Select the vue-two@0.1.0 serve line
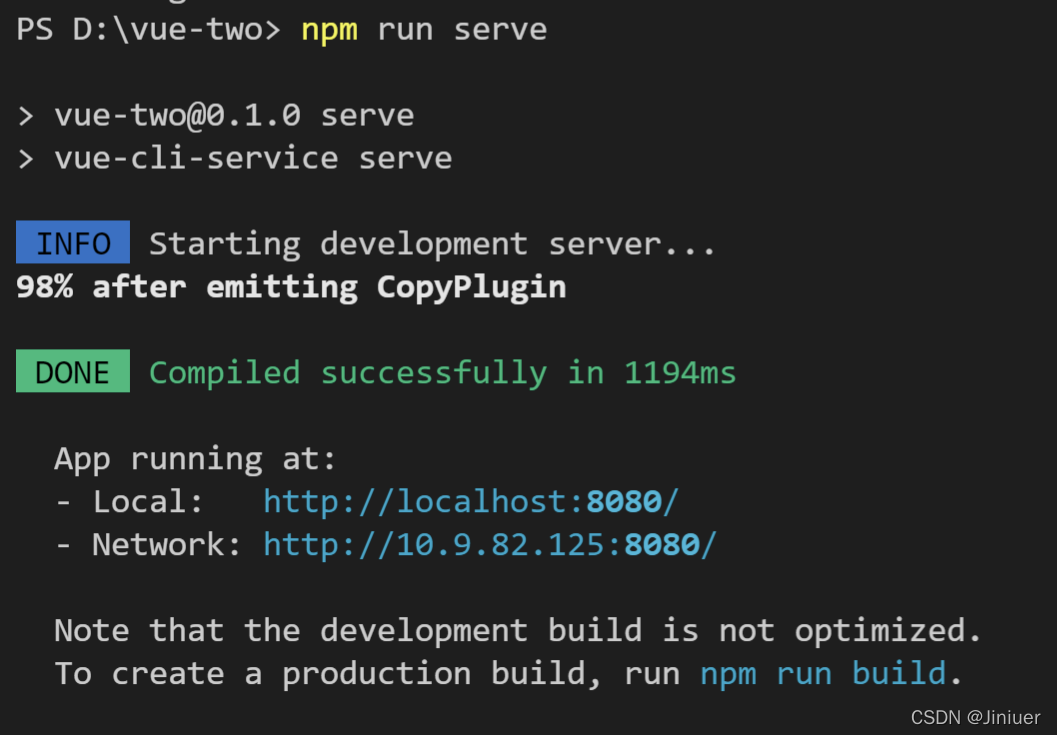Image resolution: width=1057 pixels, height=735 pixels. [x=234, y=114]
